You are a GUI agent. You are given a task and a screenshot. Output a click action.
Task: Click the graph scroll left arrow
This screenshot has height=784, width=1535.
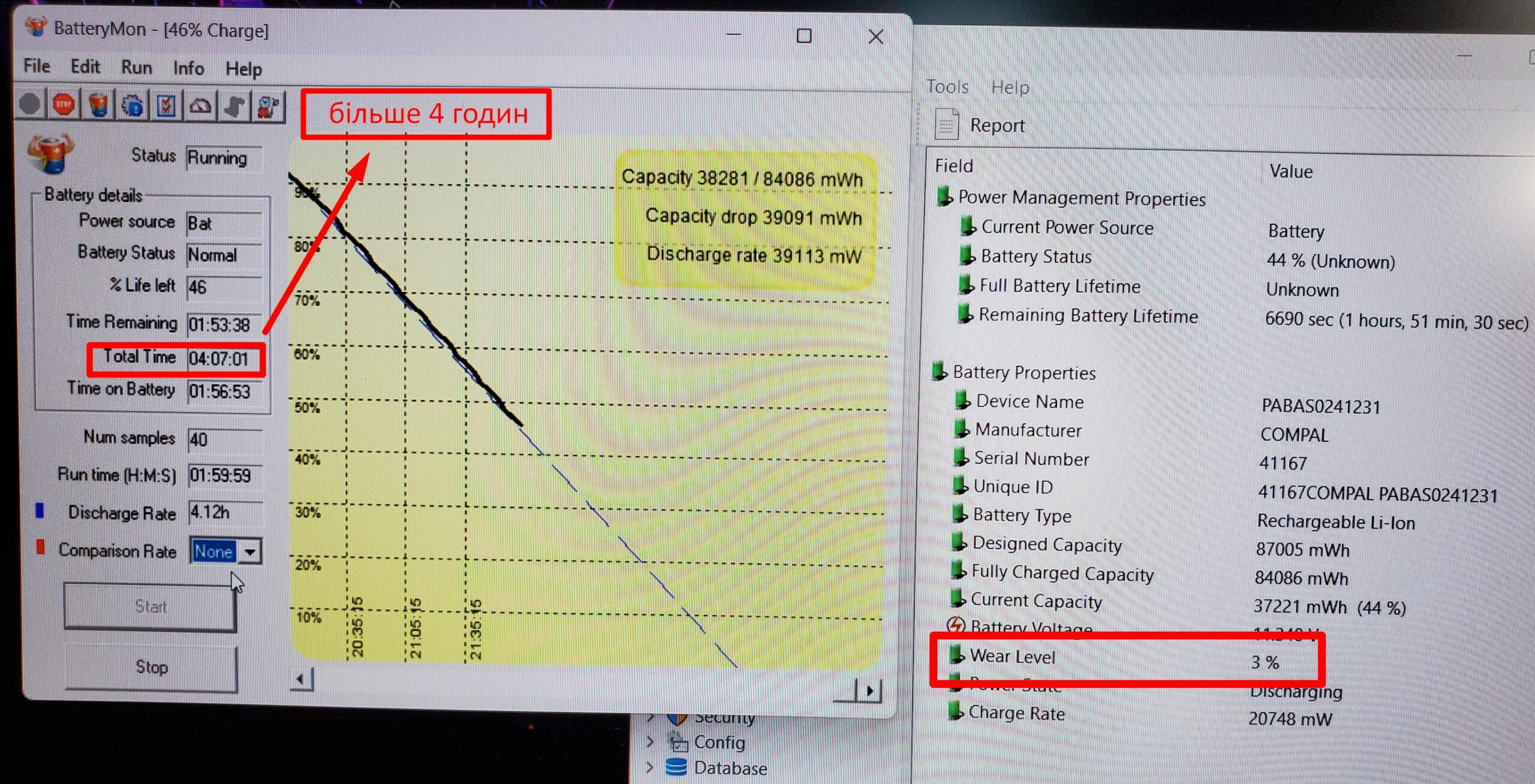tap(301, 679)
